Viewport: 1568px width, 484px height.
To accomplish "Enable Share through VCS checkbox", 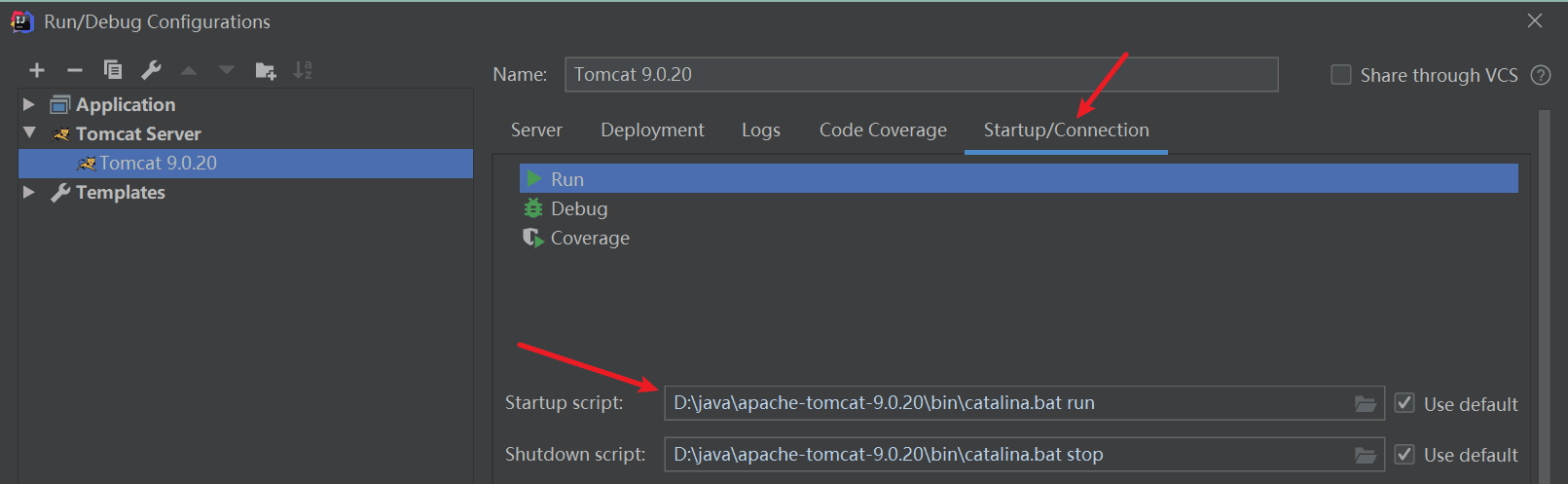I will [1341, 75].
